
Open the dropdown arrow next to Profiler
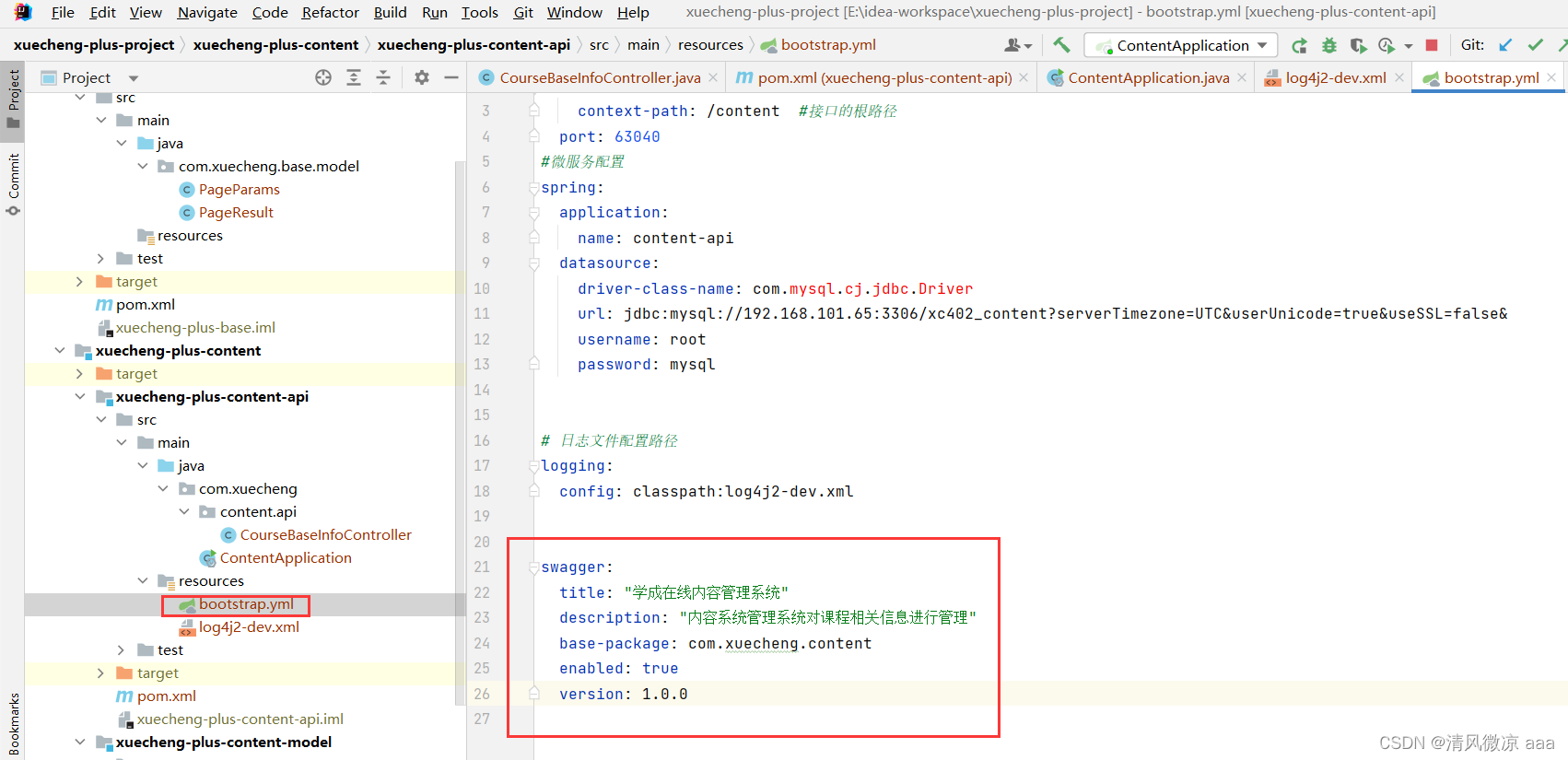(1408, 46)
